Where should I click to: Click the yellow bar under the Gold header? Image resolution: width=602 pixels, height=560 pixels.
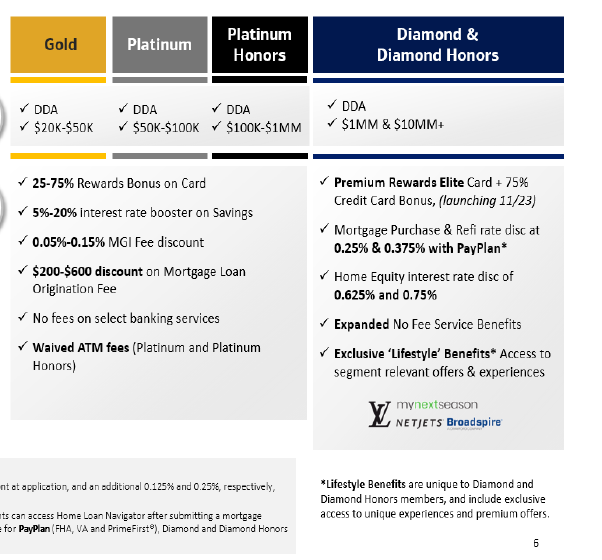(x=58, y=79)
